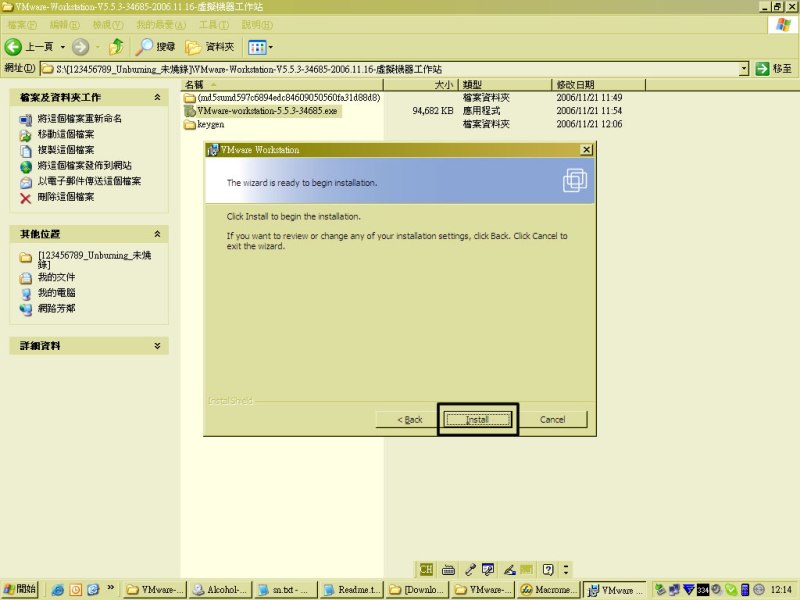Click the keyboard icon on the language bar

[448, 569]
